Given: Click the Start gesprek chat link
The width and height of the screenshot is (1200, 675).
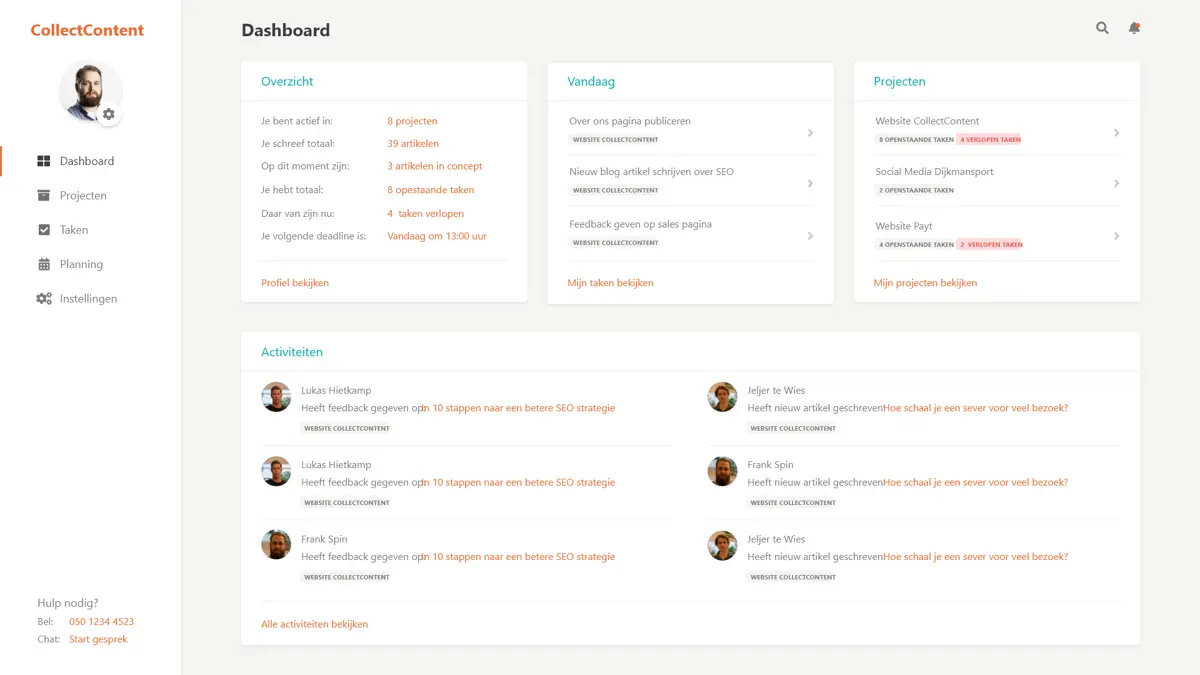Looking at the screenshot, I should coord(98,639).
